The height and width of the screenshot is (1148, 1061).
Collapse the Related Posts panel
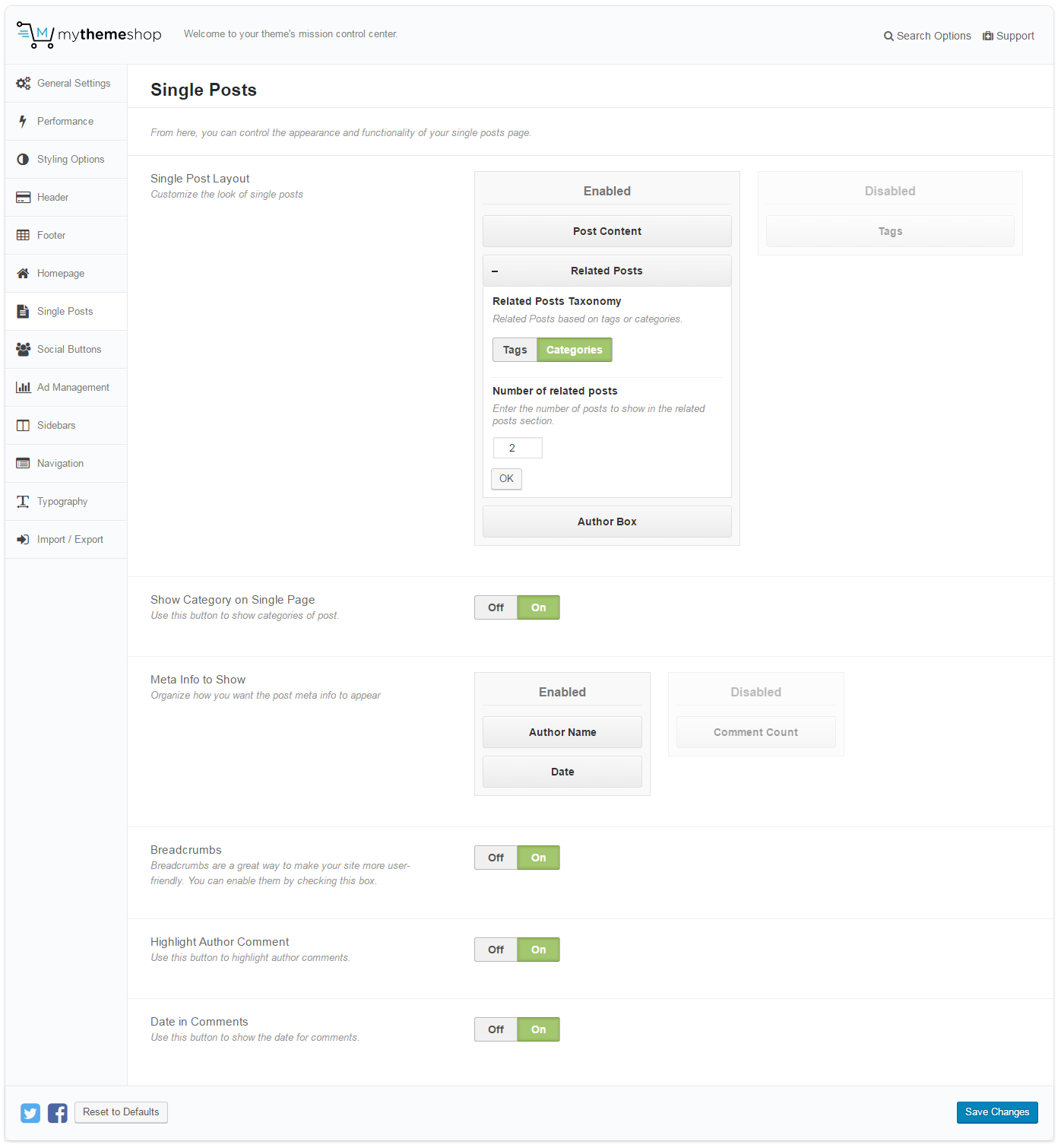pos(495,271)
